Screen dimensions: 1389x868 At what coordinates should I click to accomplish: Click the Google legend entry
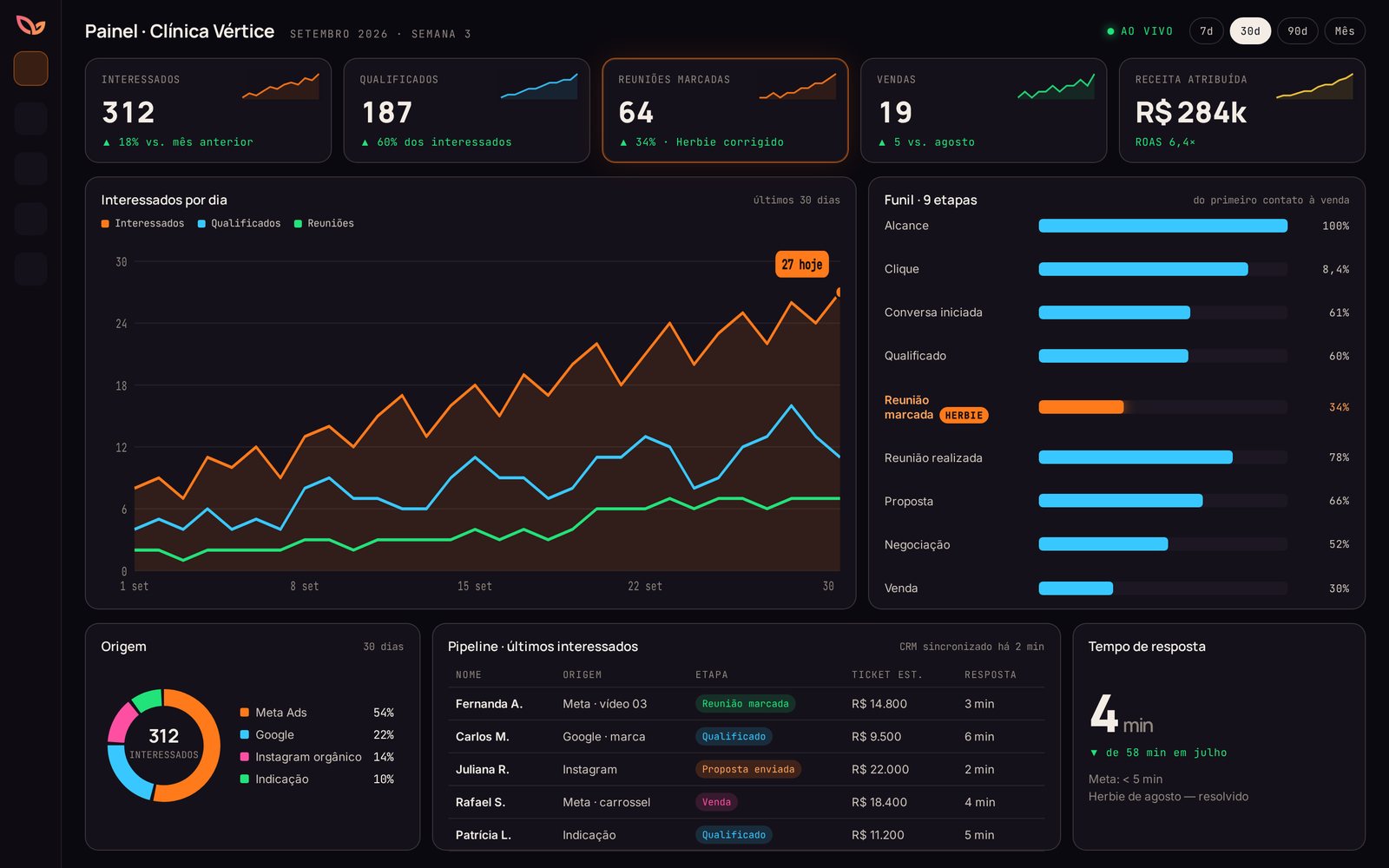317,735
